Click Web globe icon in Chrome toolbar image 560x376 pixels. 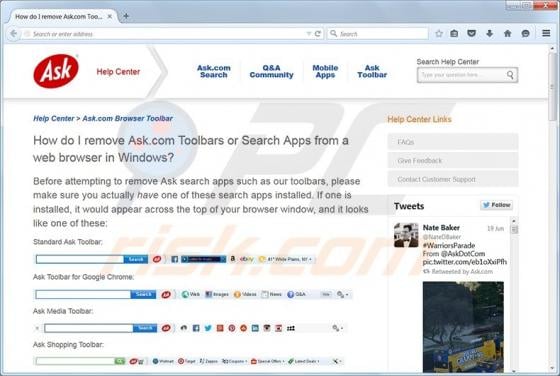click(185, 294)
